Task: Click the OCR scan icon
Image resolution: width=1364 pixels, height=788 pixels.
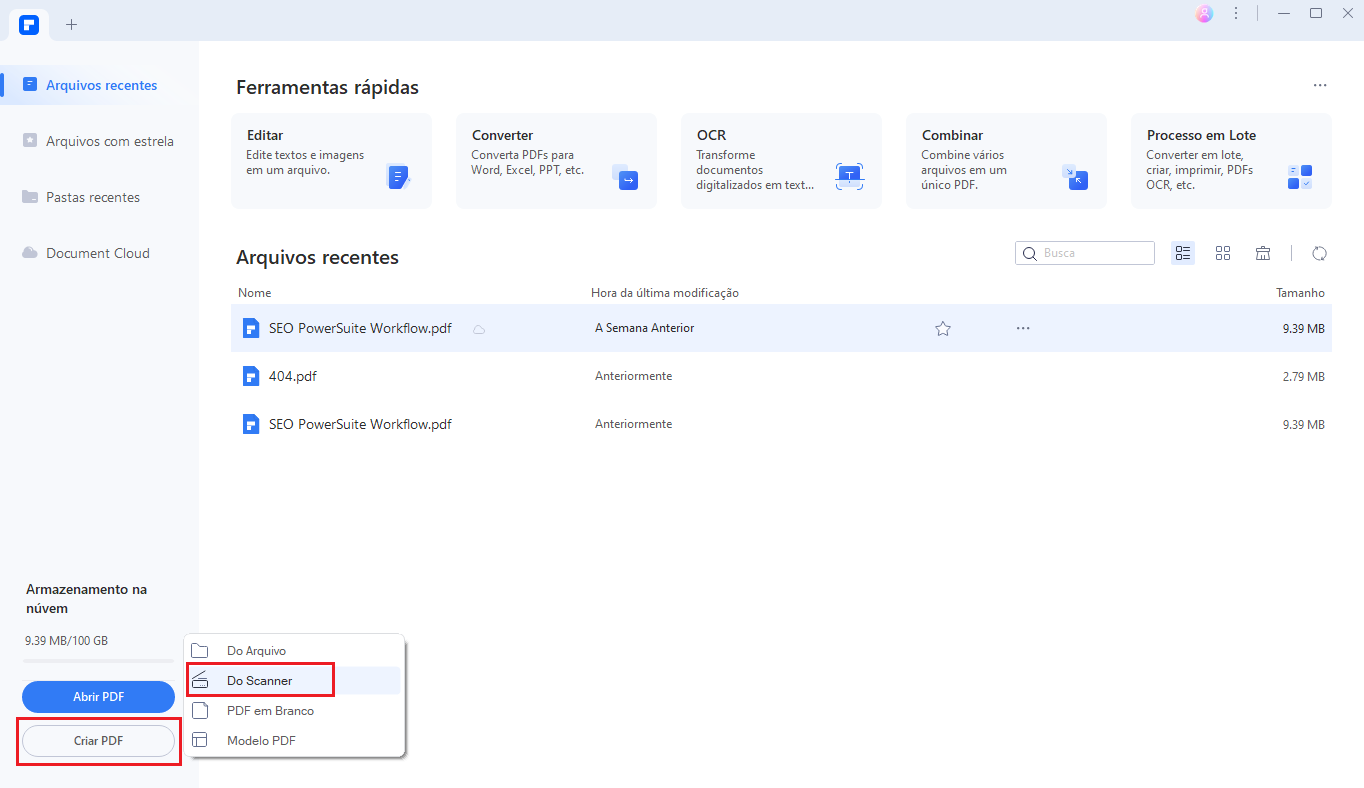Action: click(x=849, y=178)
